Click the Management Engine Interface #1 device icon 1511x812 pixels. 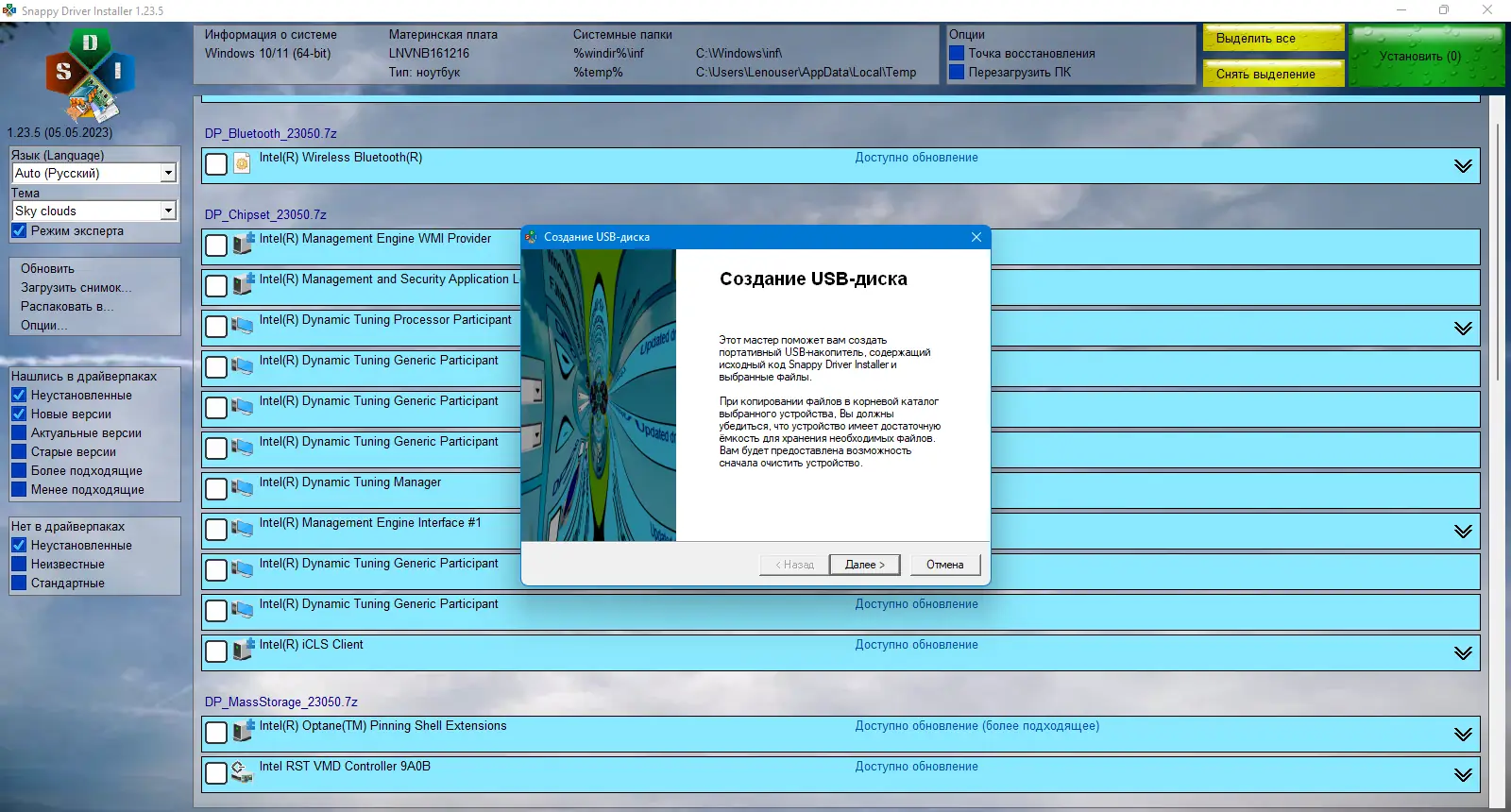(x=243, y=529)
